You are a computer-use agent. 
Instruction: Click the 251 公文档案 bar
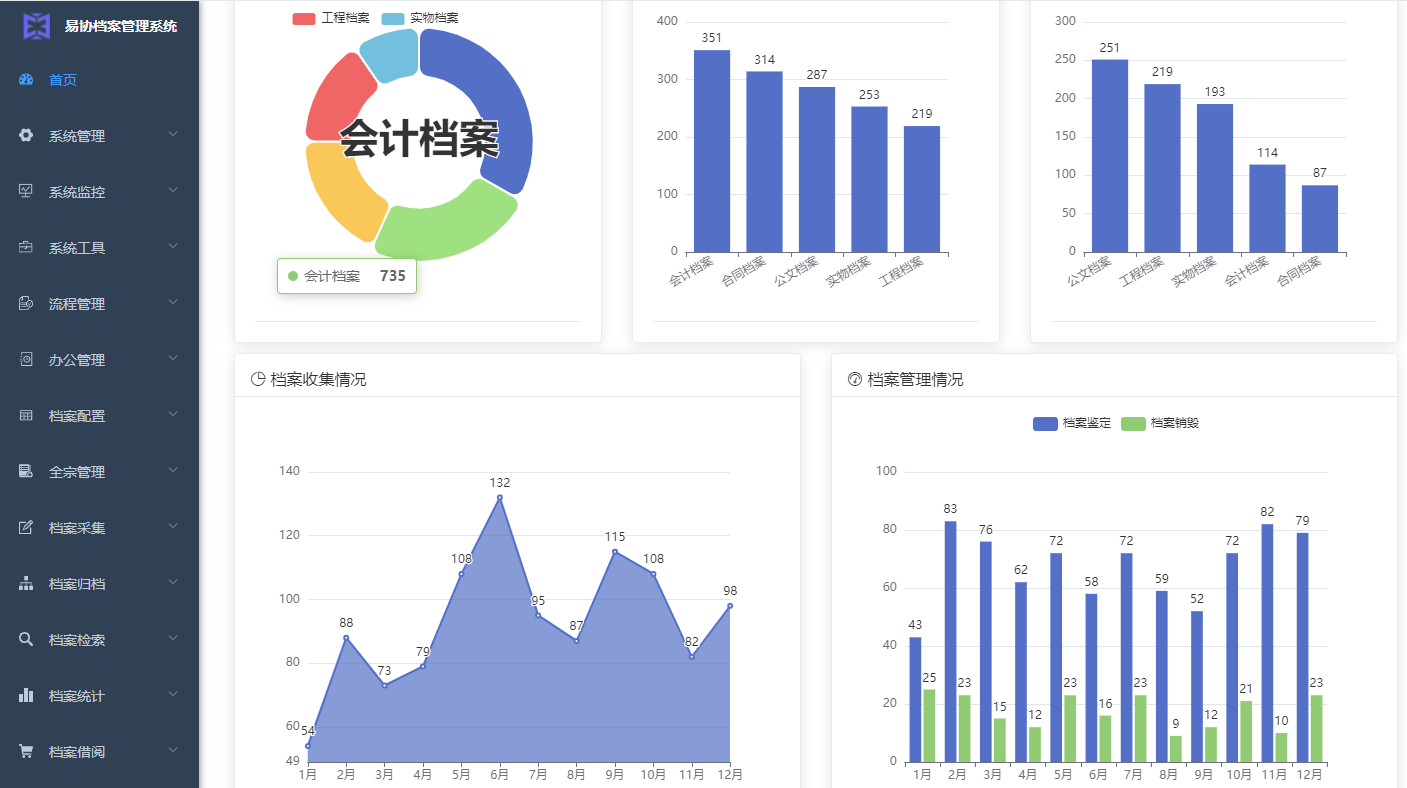1110,156
